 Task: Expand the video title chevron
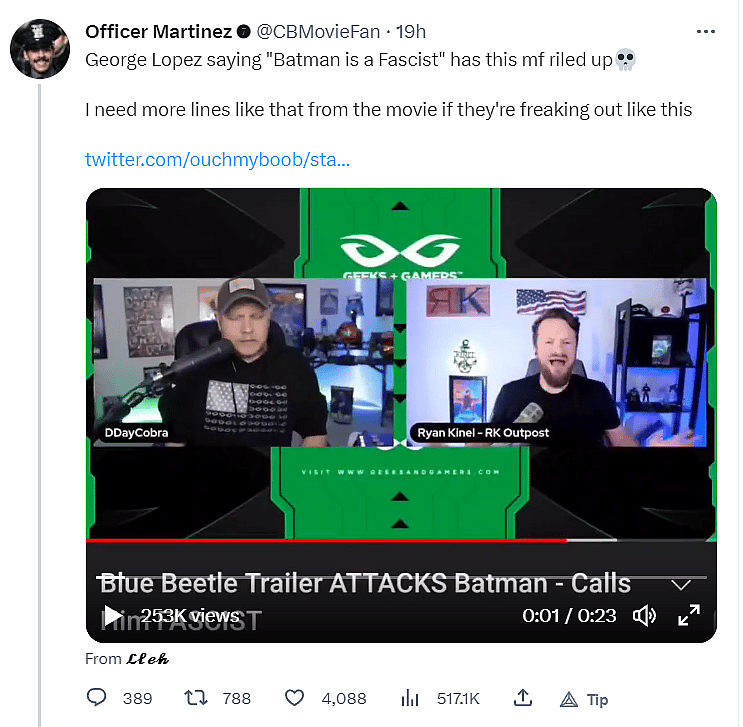point(681,584)
